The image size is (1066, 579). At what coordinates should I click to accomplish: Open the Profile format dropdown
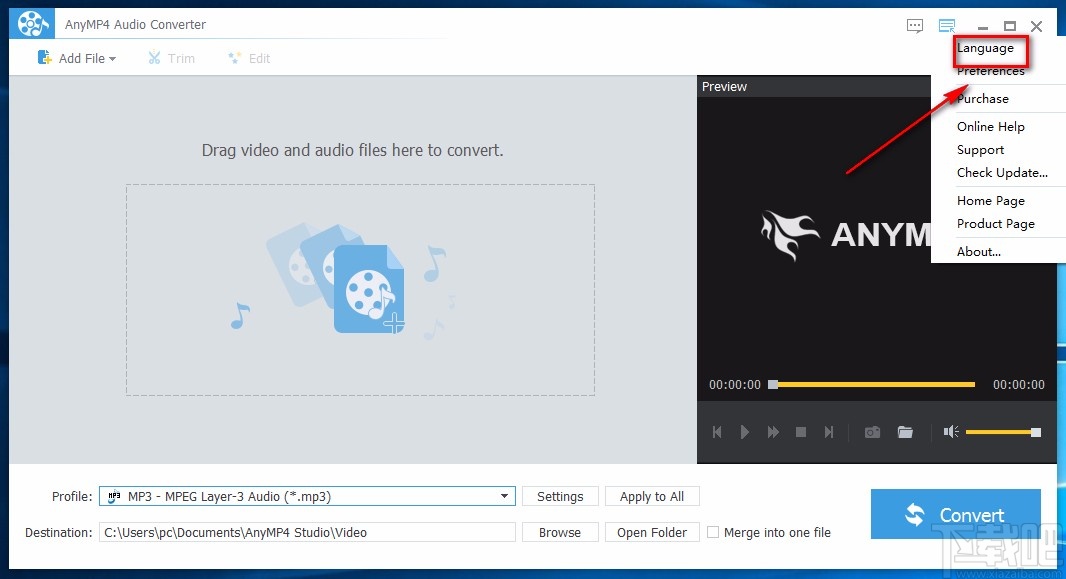(505, 496)
